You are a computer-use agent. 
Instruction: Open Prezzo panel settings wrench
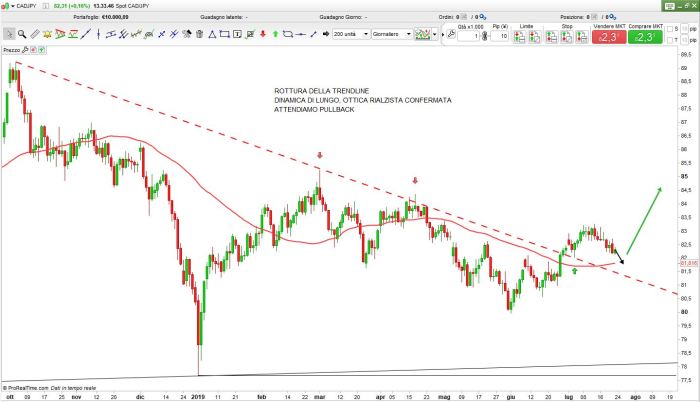(25, 49)
